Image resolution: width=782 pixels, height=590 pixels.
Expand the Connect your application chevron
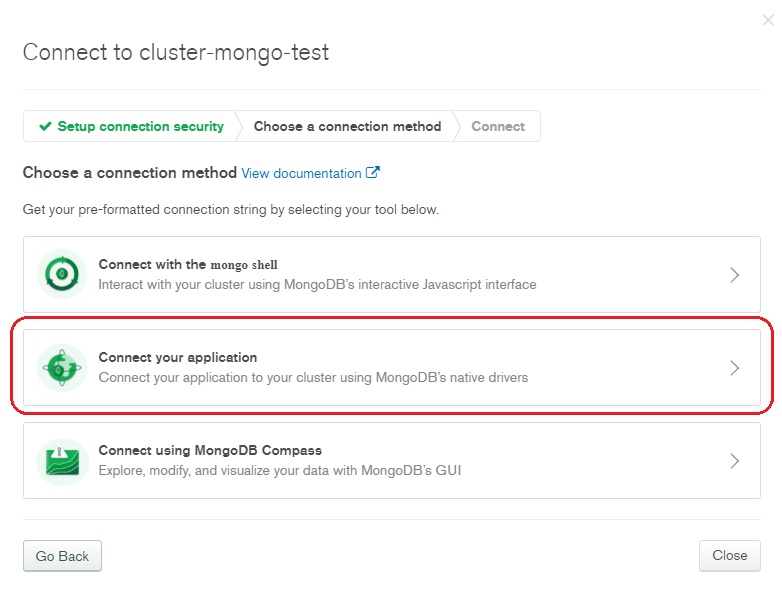[x=734, y=368]
